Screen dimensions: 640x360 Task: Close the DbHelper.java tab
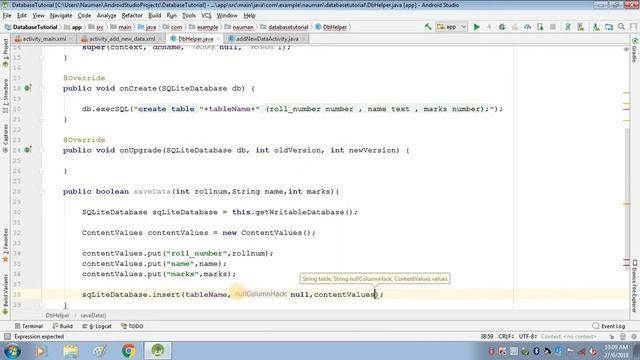click(x=218, y=39)
